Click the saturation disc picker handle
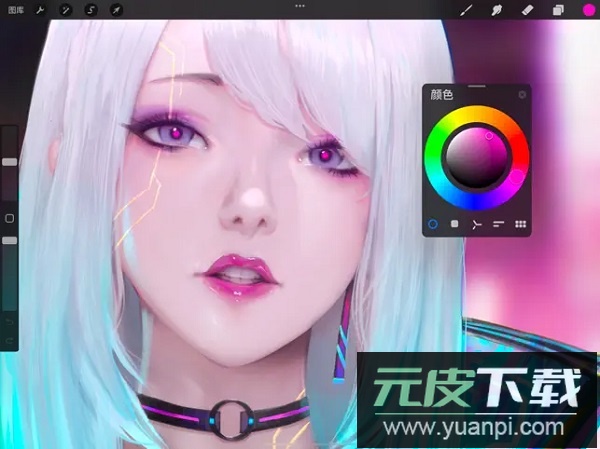 point(489,136)
